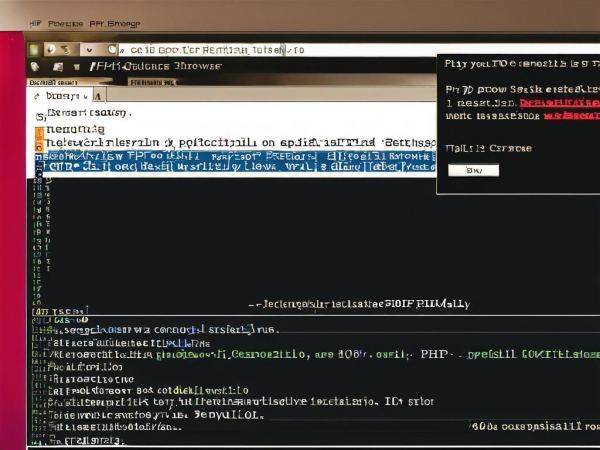This screenshot has height=450, width=600.
Task: Click the green icon beside the address bar
Action: (34, 49)
